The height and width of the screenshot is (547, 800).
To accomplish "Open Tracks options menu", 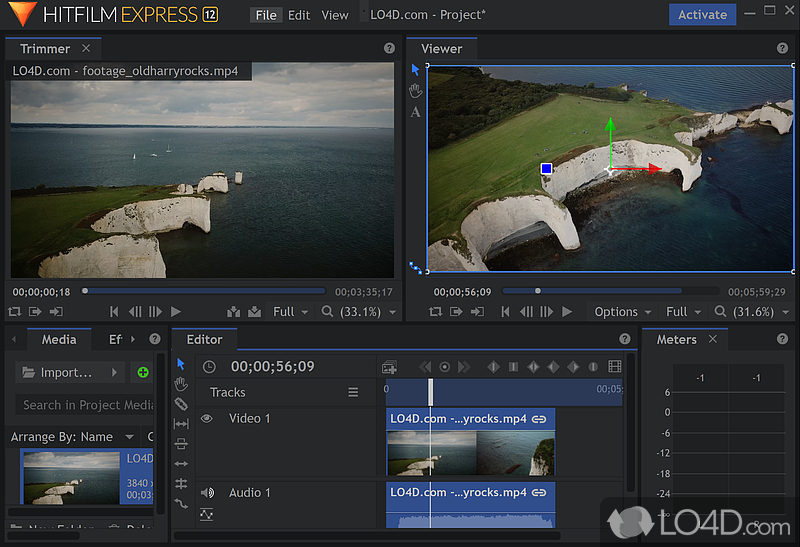I will coord(353,392).
